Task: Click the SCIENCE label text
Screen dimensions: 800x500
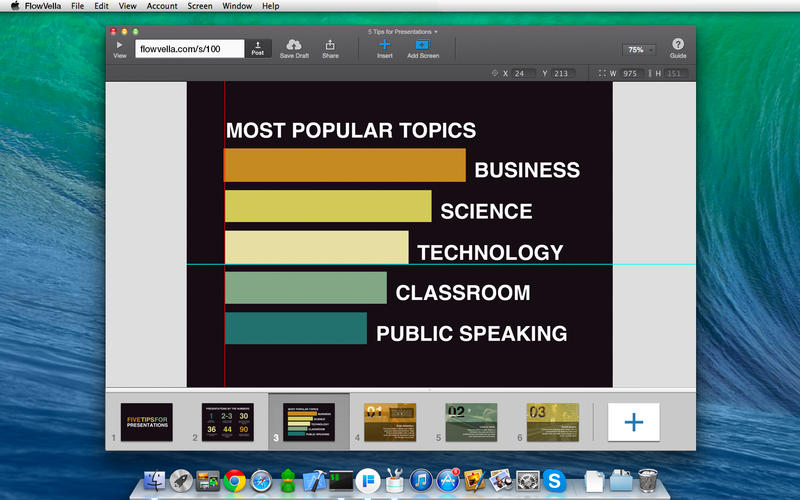Action: click(x=486, y=211)
